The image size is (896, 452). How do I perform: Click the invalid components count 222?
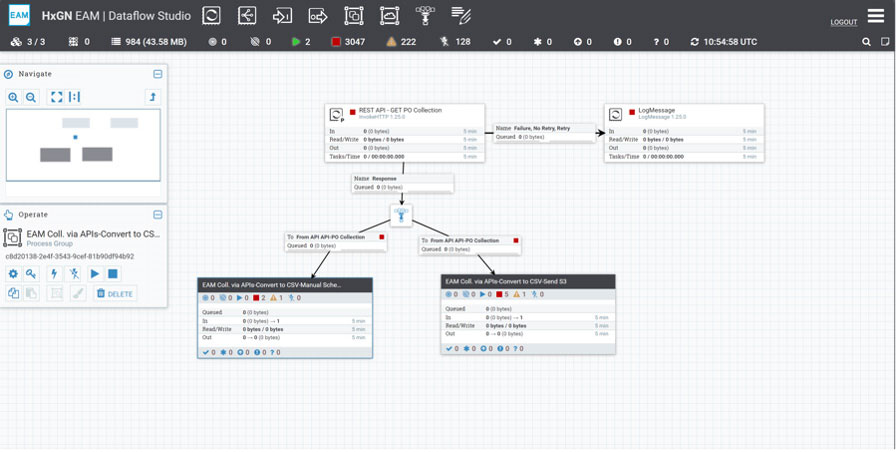[x=401, y=42]
